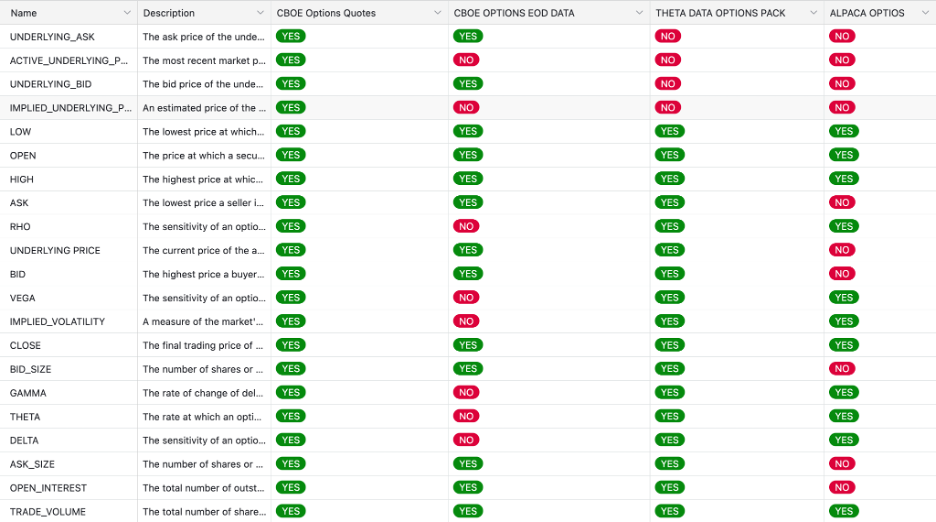Viewport: 936px width, 522px height.
Task: Click the description 'An estimated price of the ...'
Action: 204,108
